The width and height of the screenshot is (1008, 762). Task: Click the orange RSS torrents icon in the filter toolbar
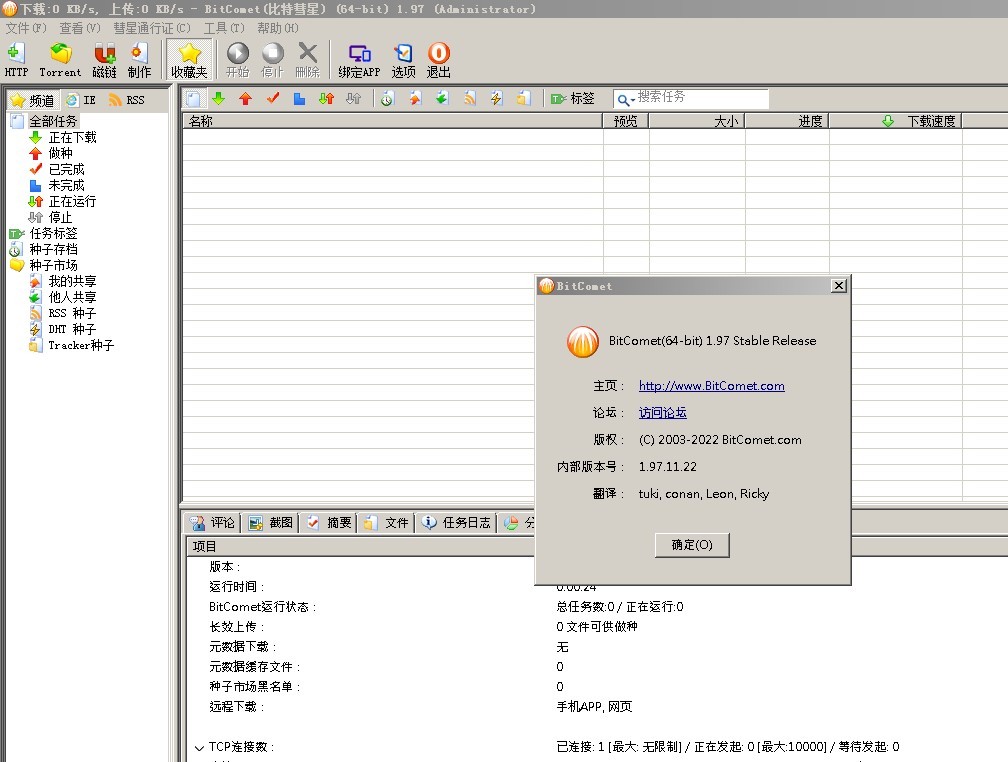[470, 98]
